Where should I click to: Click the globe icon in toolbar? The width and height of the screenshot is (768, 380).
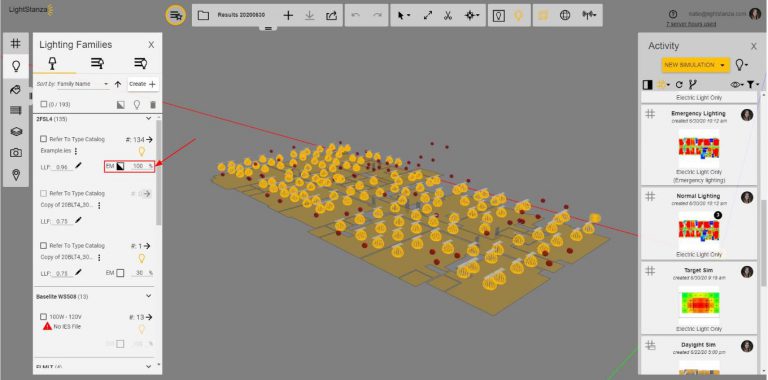[565, 15]
